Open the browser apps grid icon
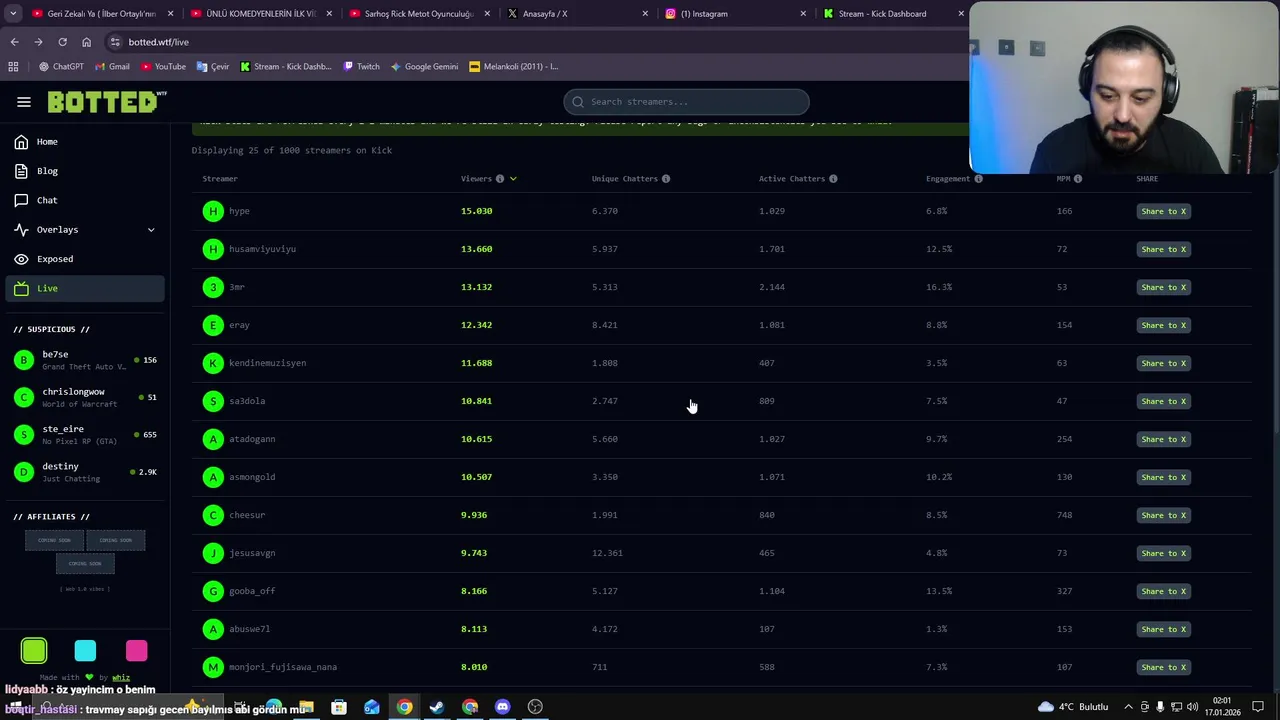 coord(13,67)
